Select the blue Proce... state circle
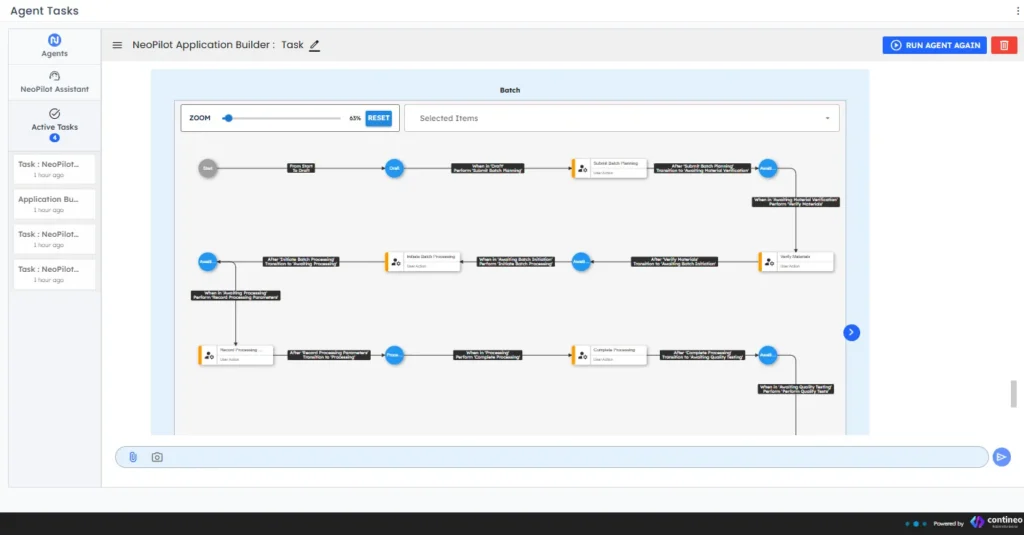 (394, 355)
